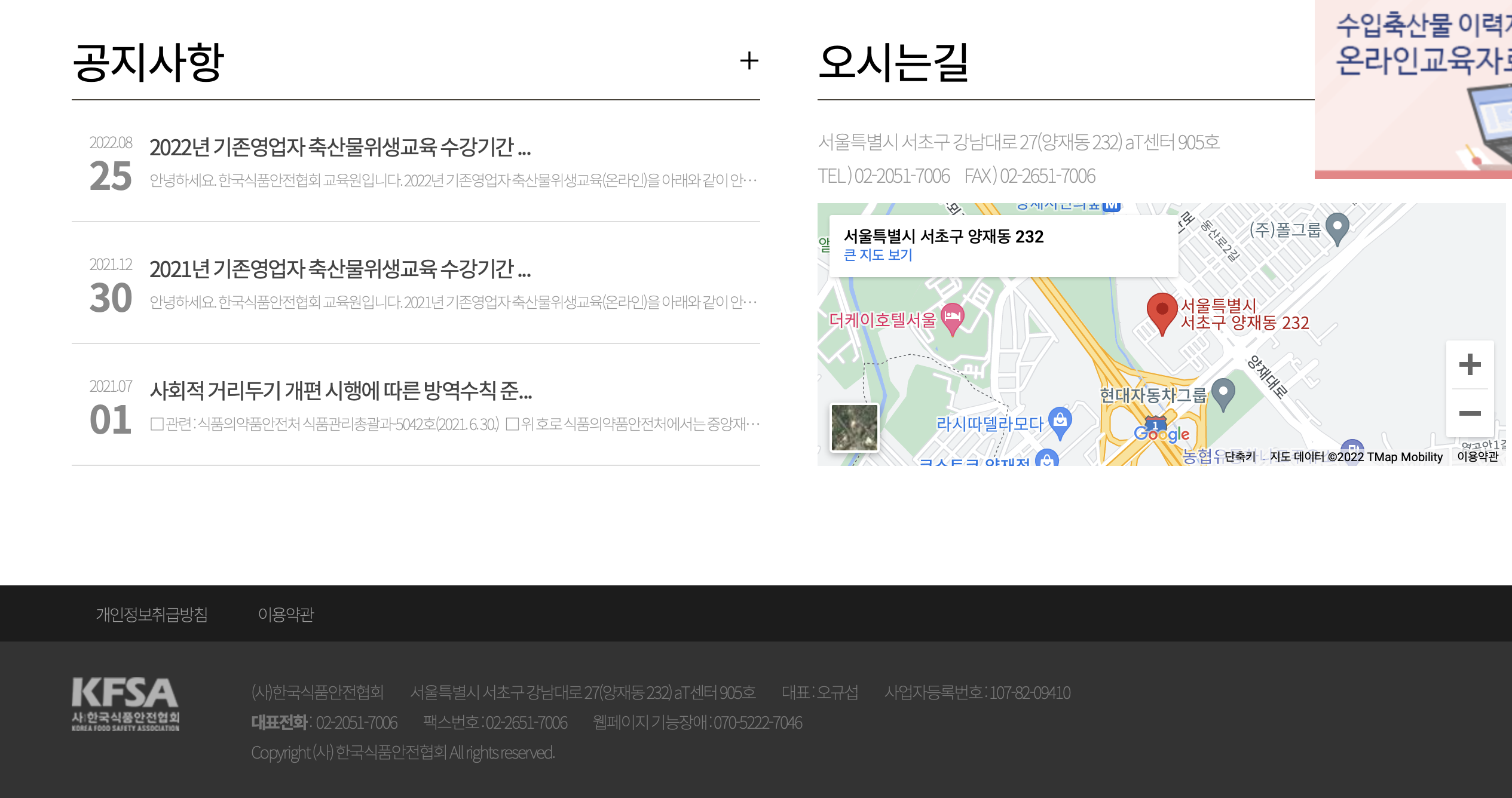Screen dimensions: 1512x798
Task: Zoom out on the map
Action: pyautogui.click(x=1470, y=413)
